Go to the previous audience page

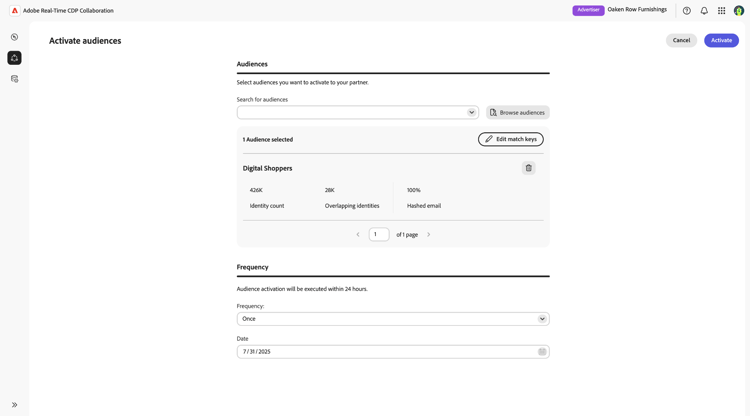point(358,235)
